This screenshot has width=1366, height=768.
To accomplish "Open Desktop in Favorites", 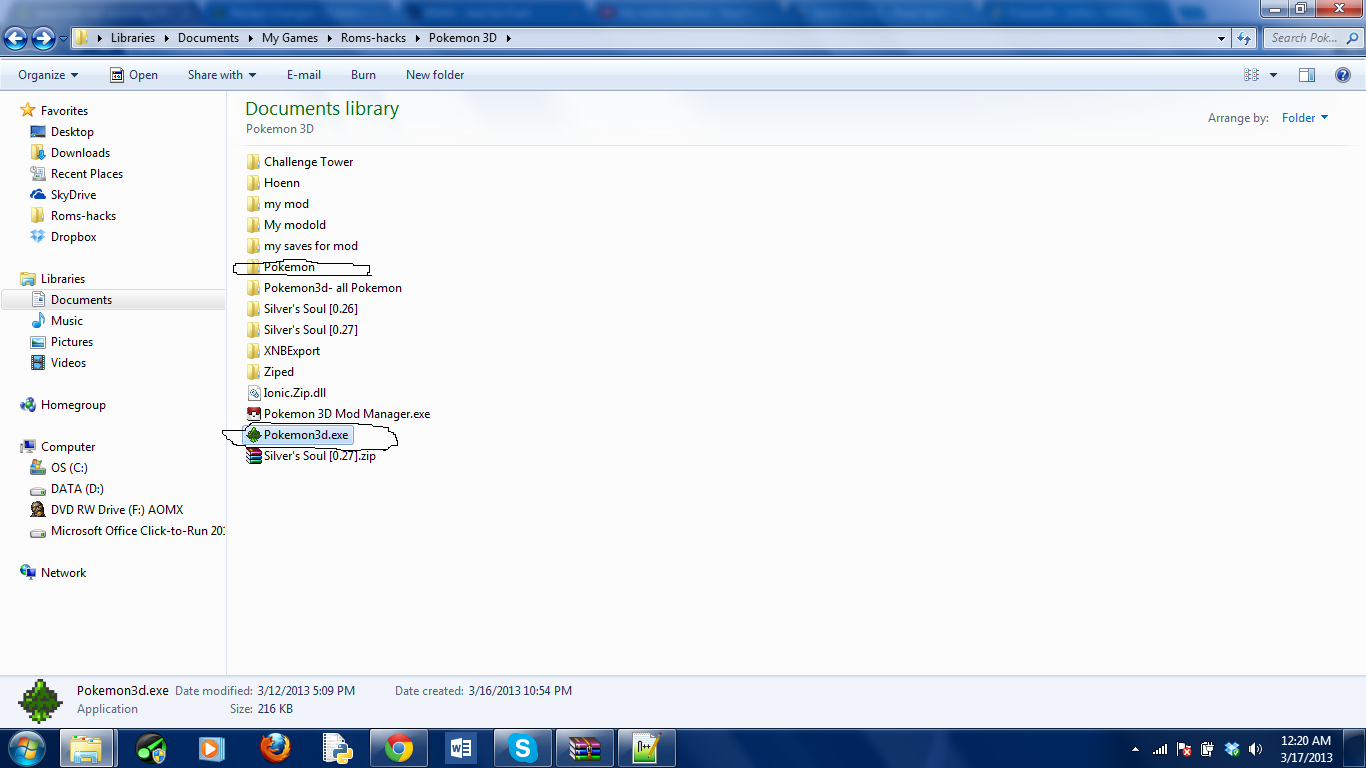I will [62, 132].
